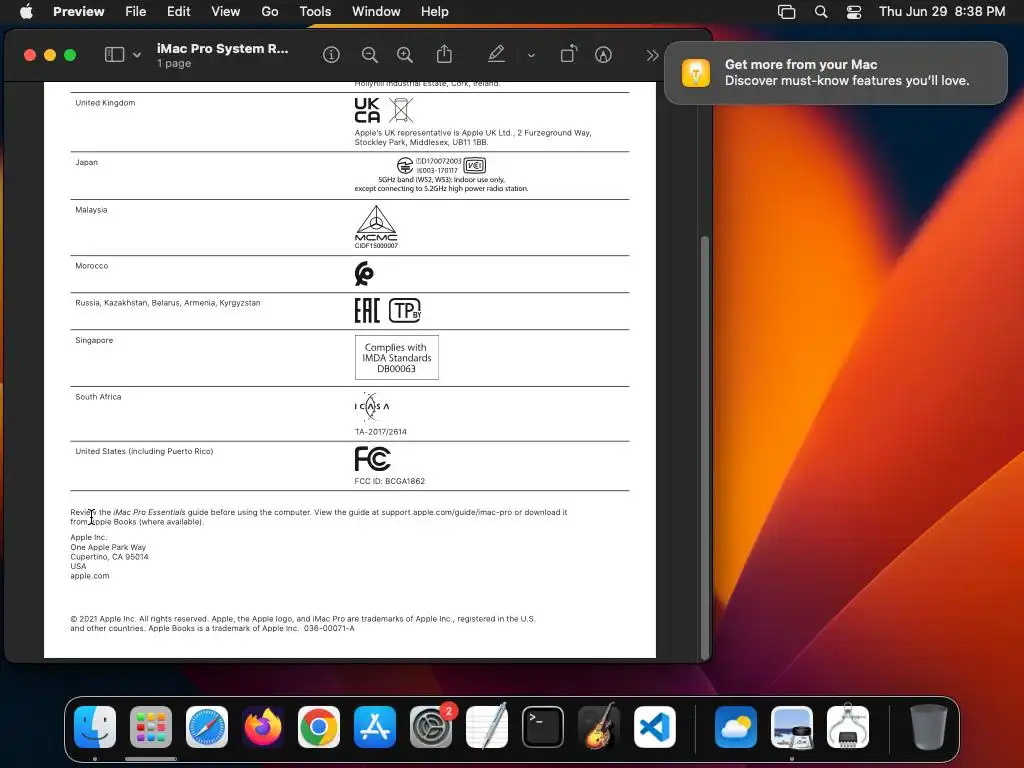Viewport: 1024px width, 768px height.
Task: Open the View menu
Action: tap(225, 11)
